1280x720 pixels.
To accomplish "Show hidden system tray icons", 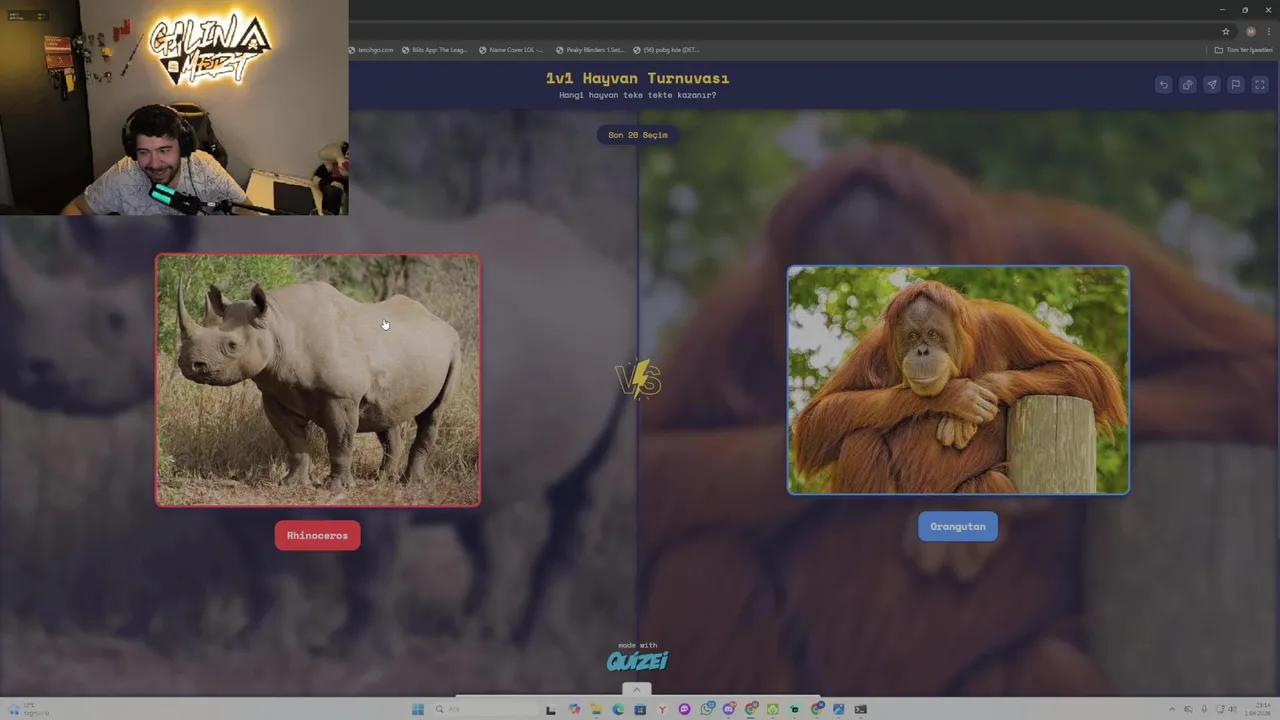I will coord(1172,709).
